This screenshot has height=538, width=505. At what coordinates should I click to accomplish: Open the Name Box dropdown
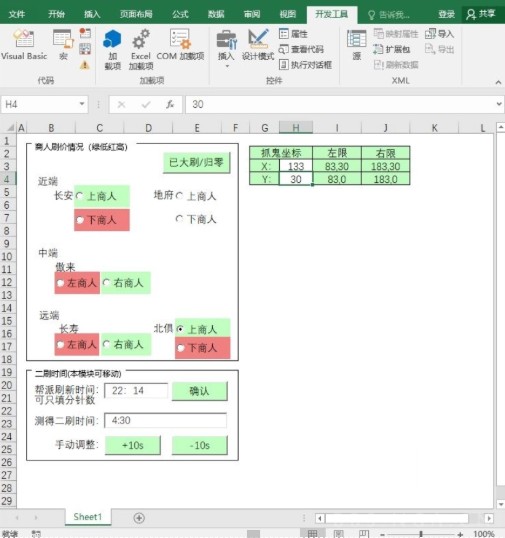[82, 104]
